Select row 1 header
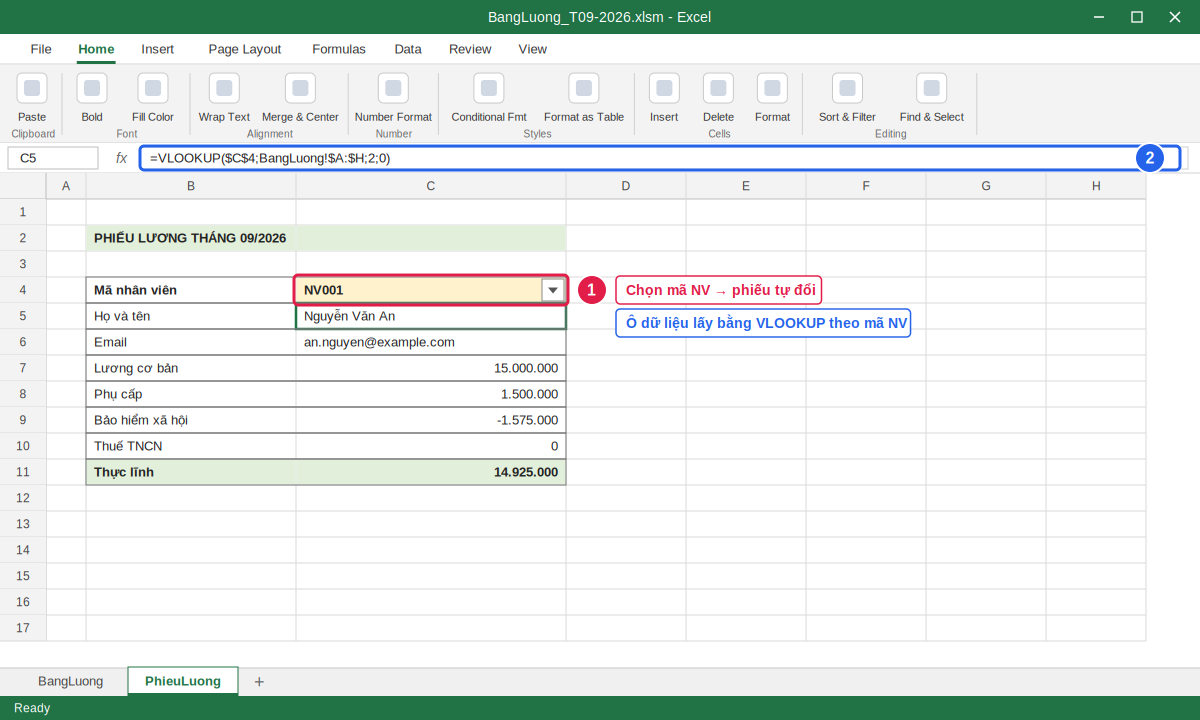Viewport: 1200px width, 720px height. tap(23, 212)
